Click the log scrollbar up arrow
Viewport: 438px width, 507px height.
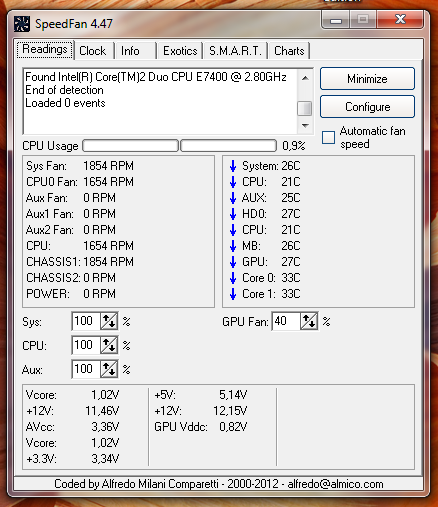305,78
